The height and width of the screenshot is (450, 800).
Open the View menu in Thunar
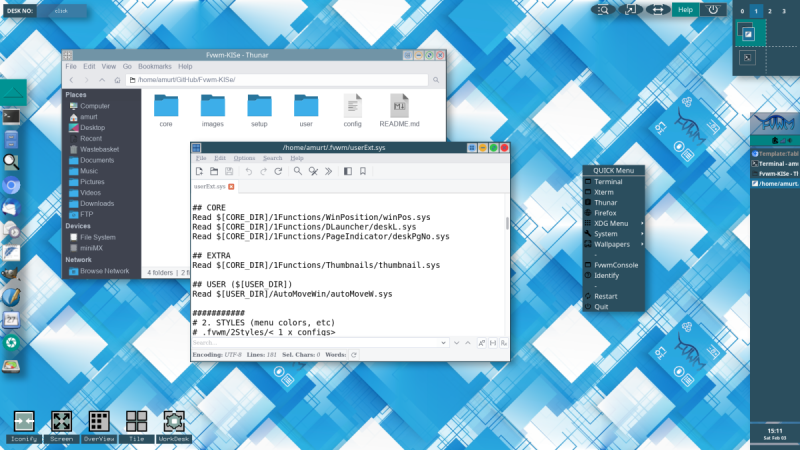click(108, 66)
